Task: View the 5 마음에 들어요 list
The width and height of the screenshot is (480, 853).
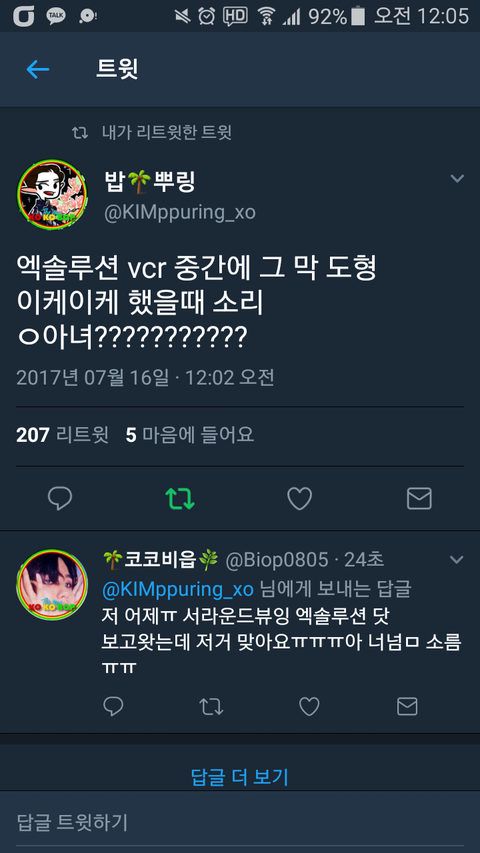Action: [x=190, y=435]
